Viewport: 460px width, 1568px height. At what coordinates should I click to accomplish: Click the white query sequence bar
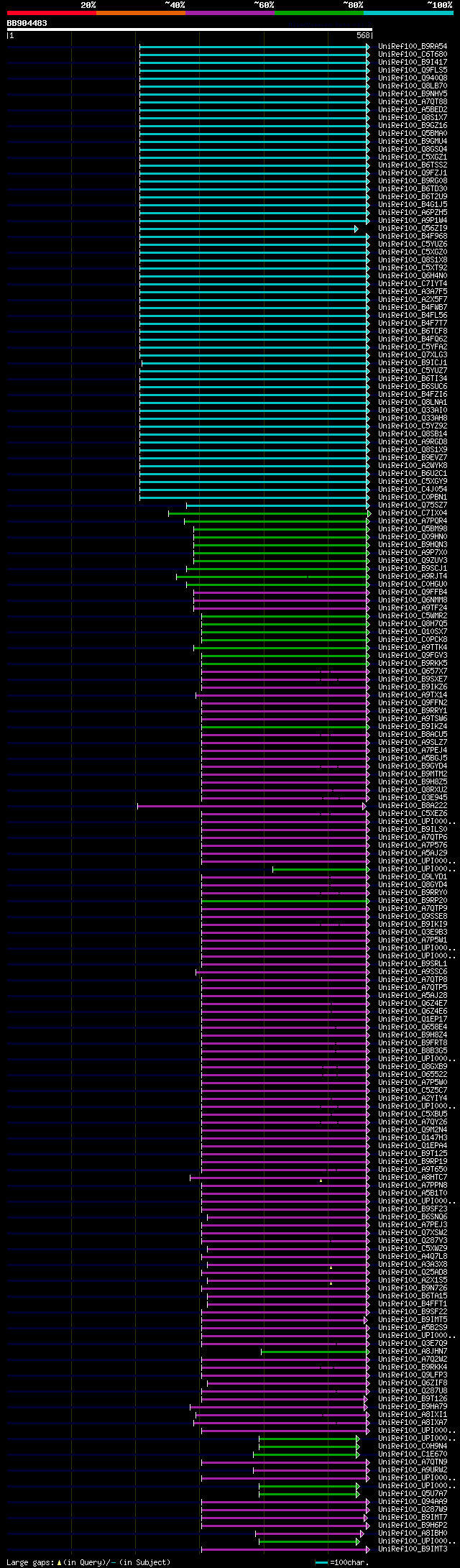[189, 29]
